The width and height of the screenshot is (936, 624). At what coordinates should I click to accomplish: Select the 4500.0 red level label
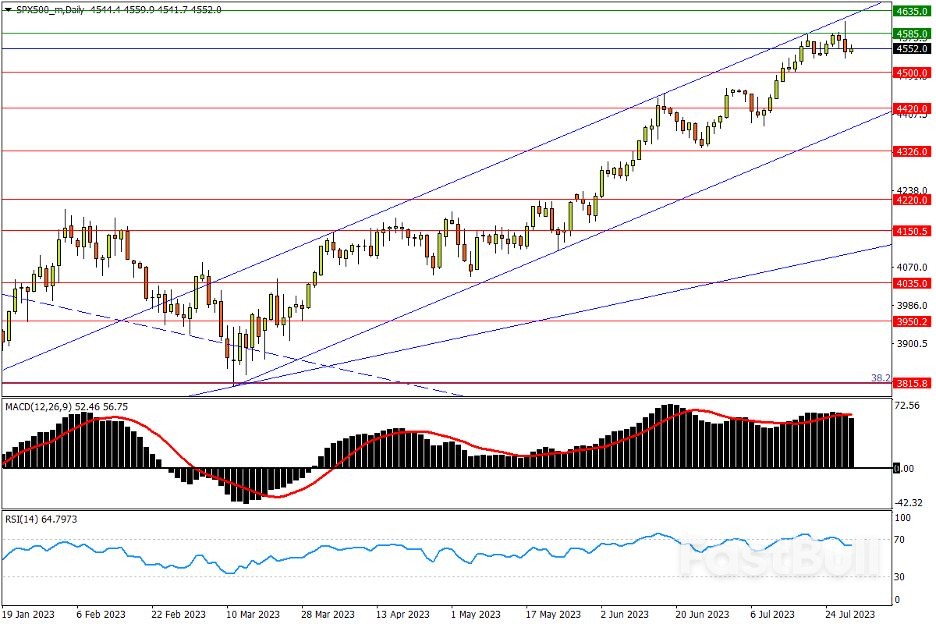click(x=912, y=73)
